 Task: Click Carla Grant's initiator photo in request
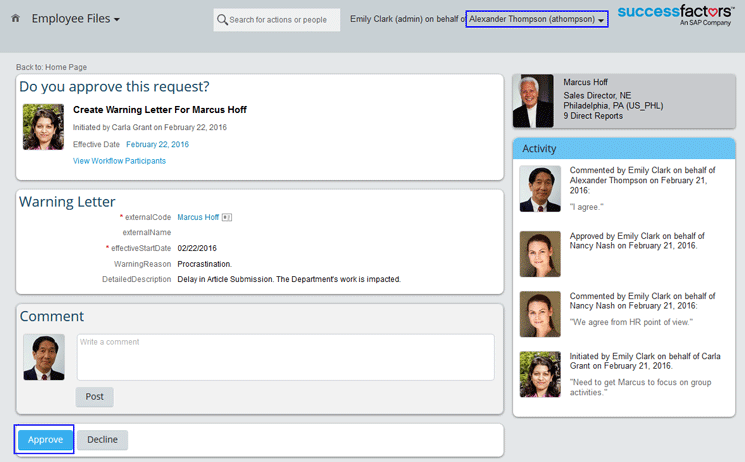[x=43, y=127]
